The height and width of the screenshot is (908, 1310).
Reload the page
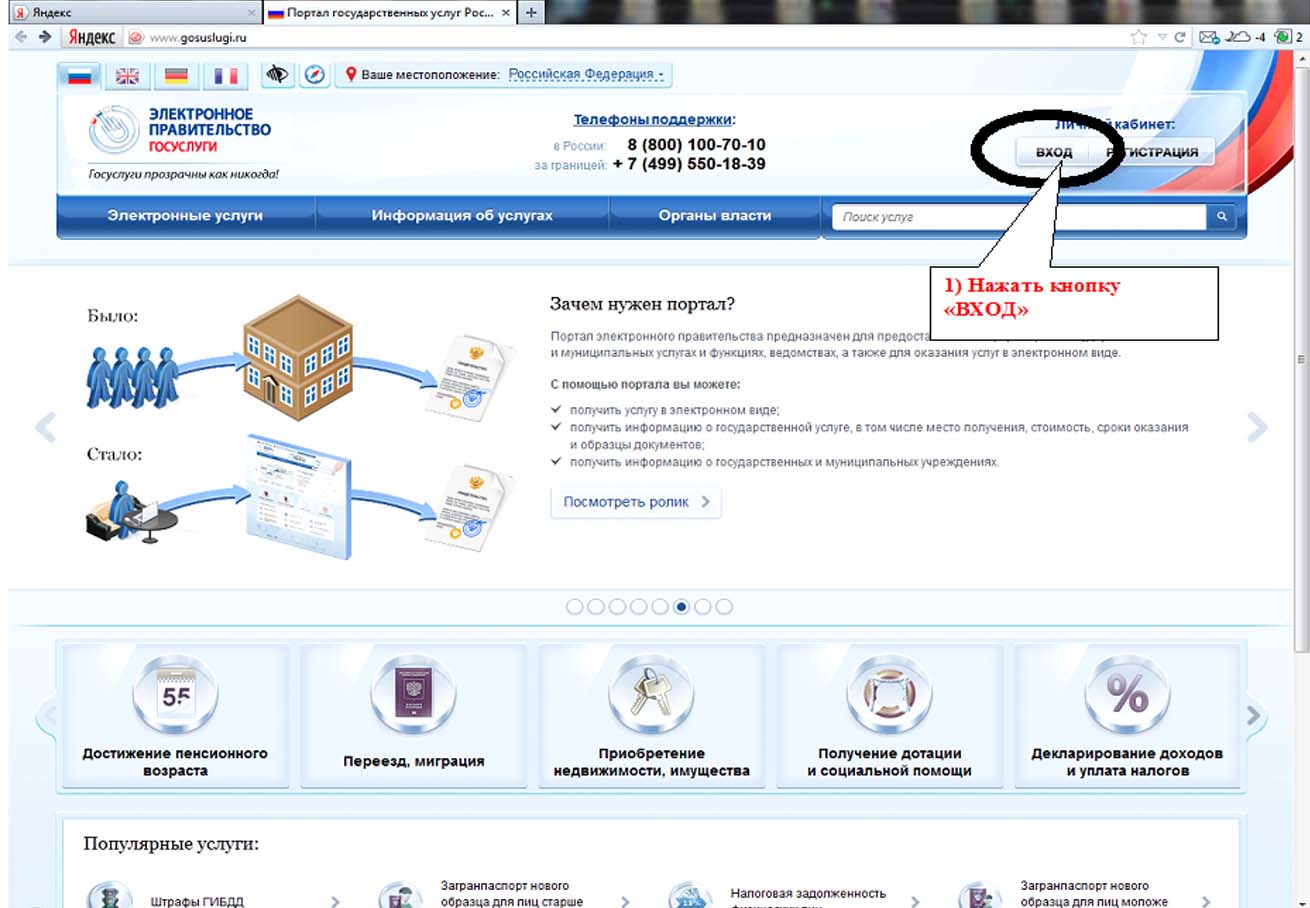1182,37
